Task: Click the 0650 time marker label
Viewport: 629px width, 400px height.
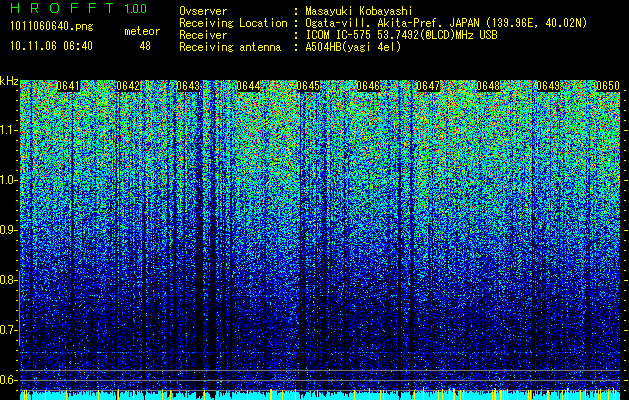Action: tap(608, 86)
